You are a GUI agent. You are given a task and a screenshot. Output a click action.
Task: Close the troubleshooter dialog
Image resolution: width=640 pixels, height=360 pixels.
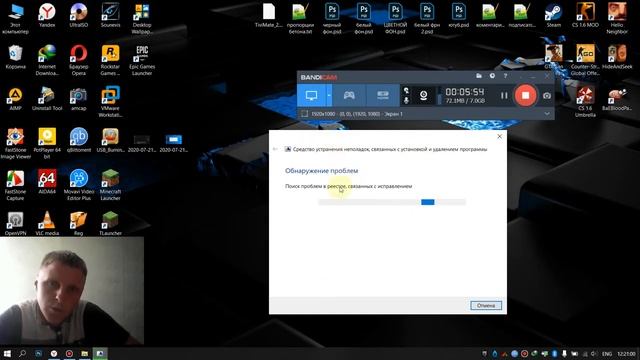point(499,136)
